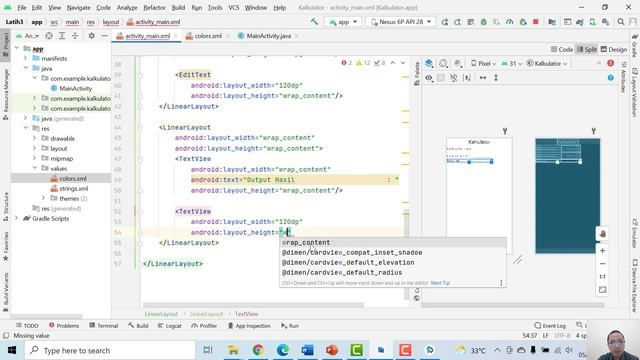
Task: Click the Design Surface layers icon
Action: pyautogui.click(x=429, y=63)
